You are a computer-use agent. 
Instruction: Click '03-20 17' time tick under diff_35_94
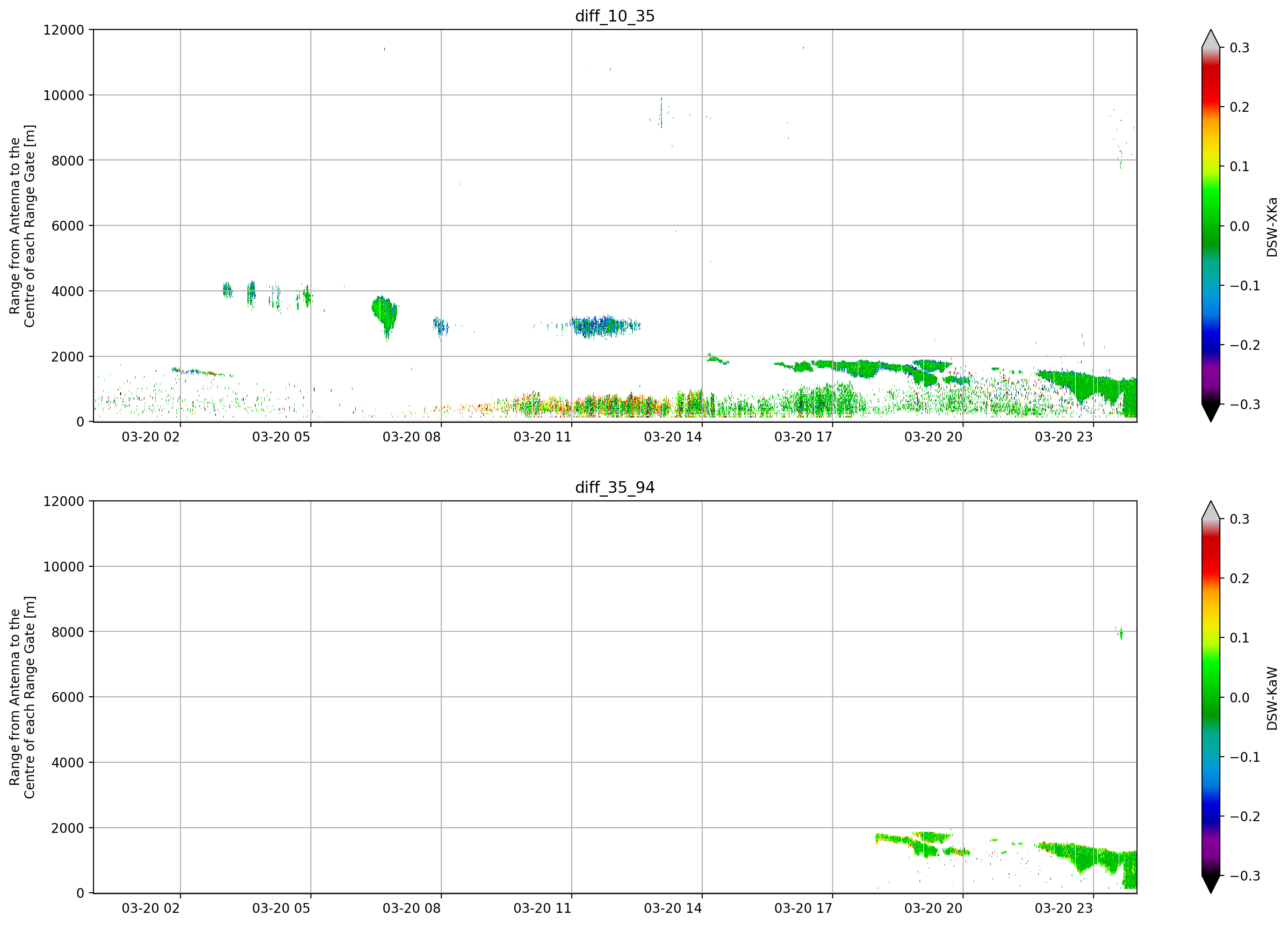point(803,909)
